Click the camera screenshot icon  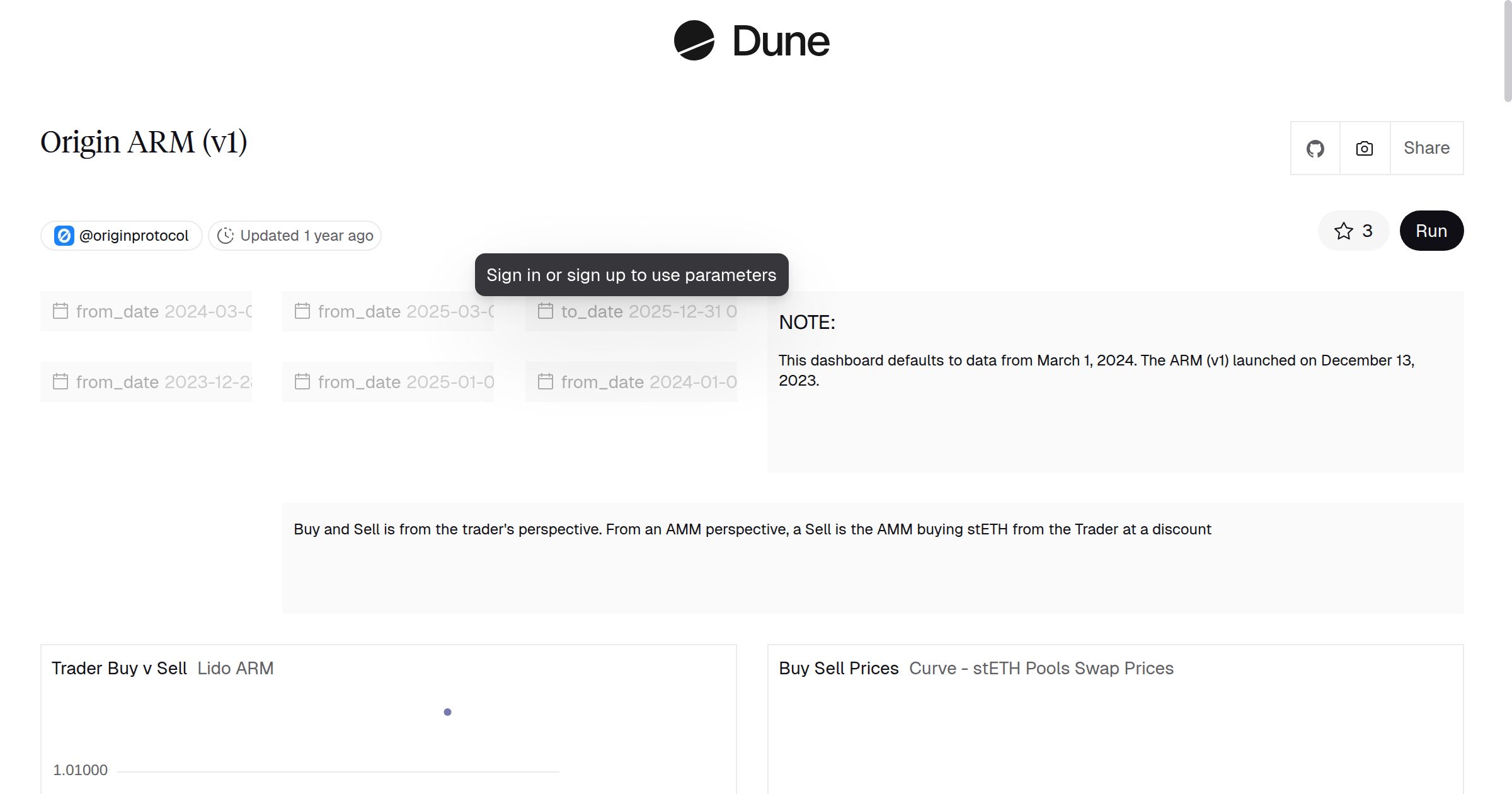(x=1364, y=149)
